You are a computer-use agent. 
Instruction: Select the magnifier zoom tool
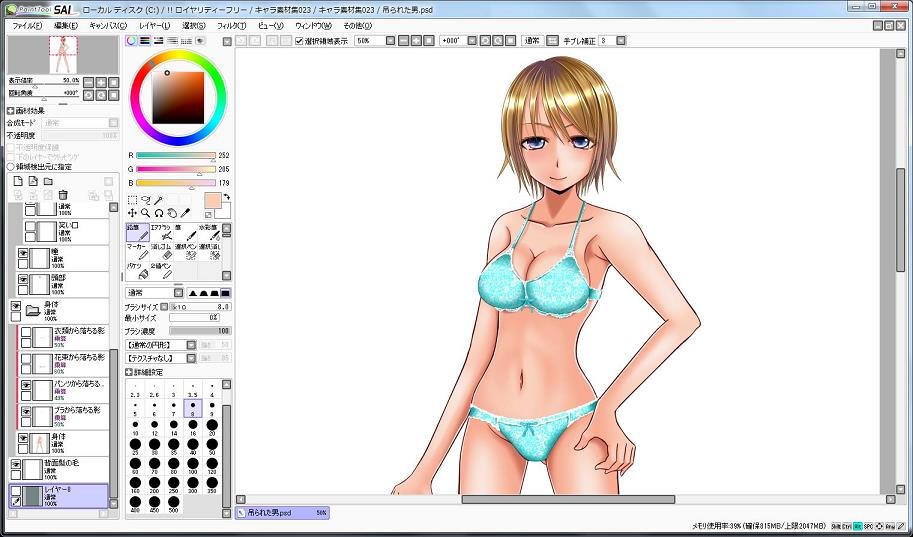pos(145,213)
